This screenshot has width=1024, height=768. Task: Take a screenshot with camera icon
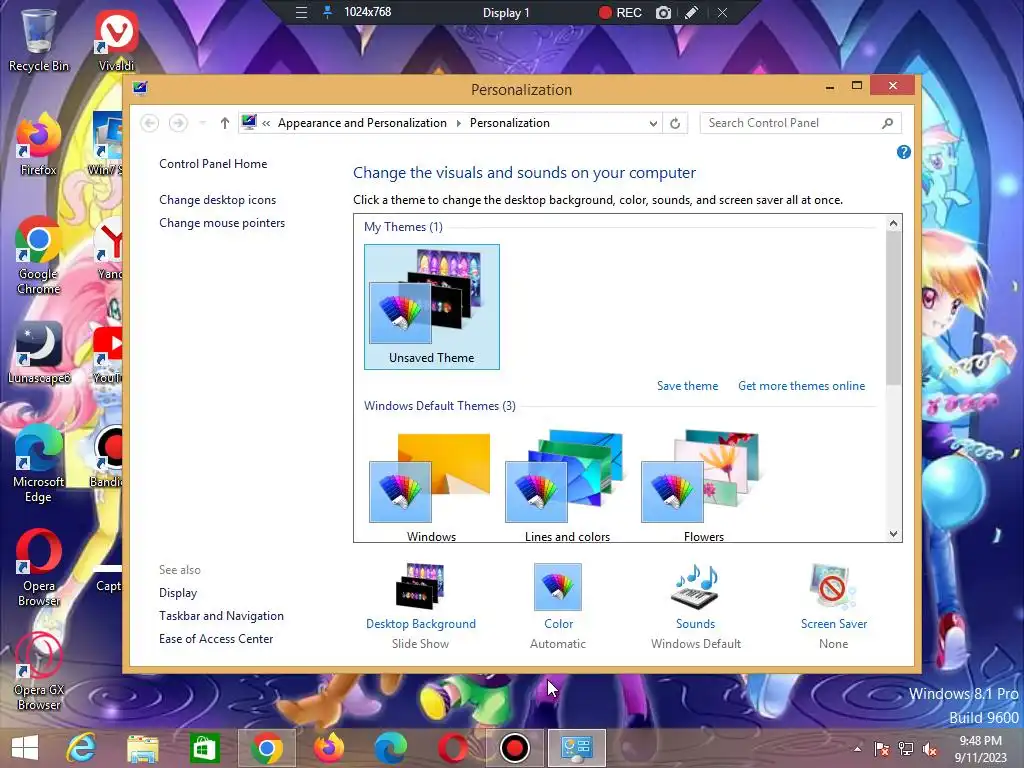click(663, 12)
